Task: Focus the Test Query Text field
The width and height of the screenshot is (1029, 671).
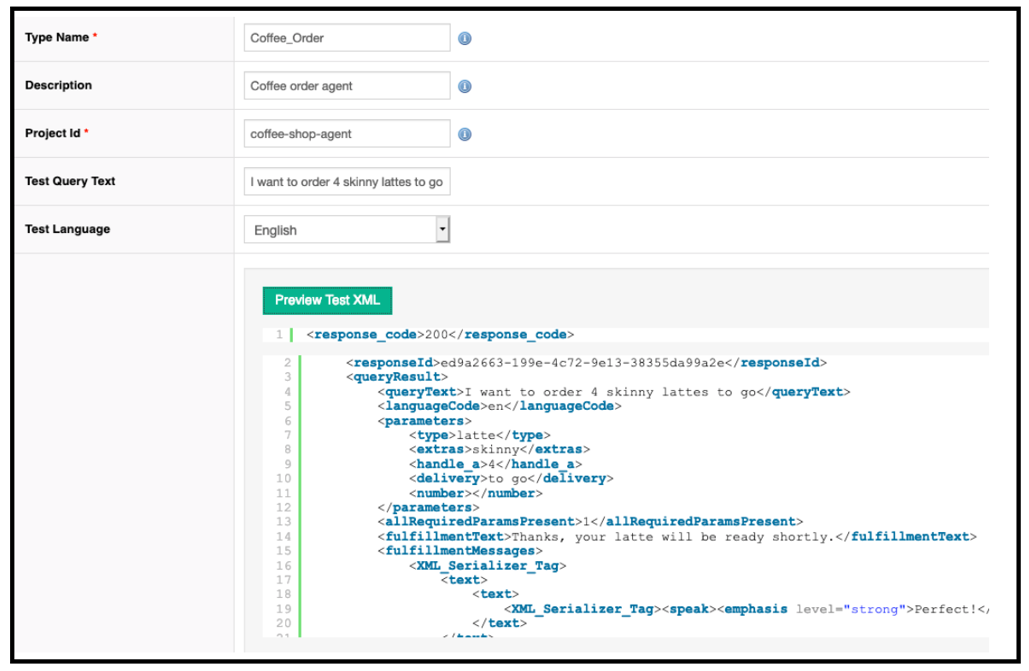Action: (346, 182)
